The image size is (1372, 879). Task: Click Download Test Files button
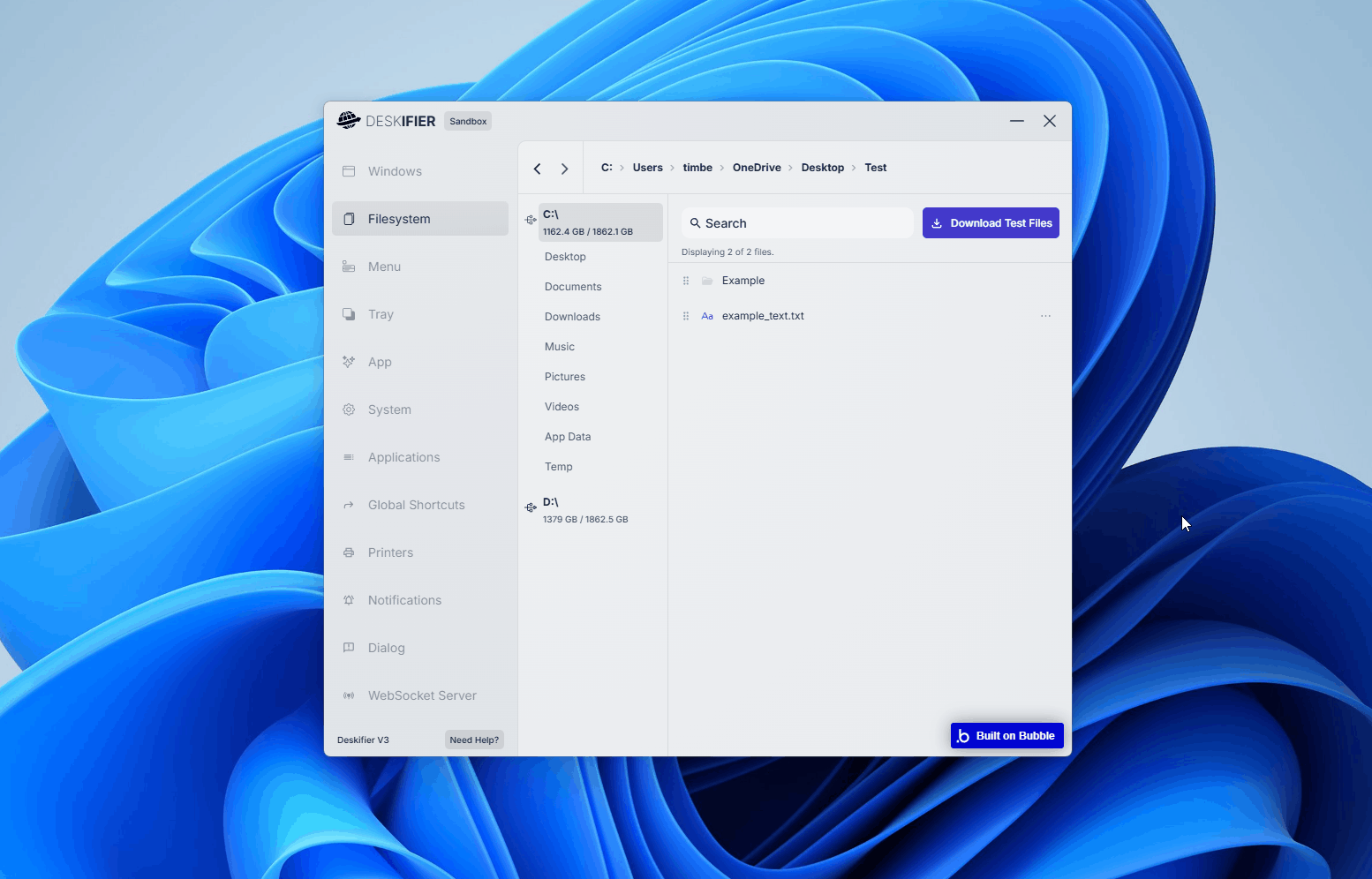point(991,223)
